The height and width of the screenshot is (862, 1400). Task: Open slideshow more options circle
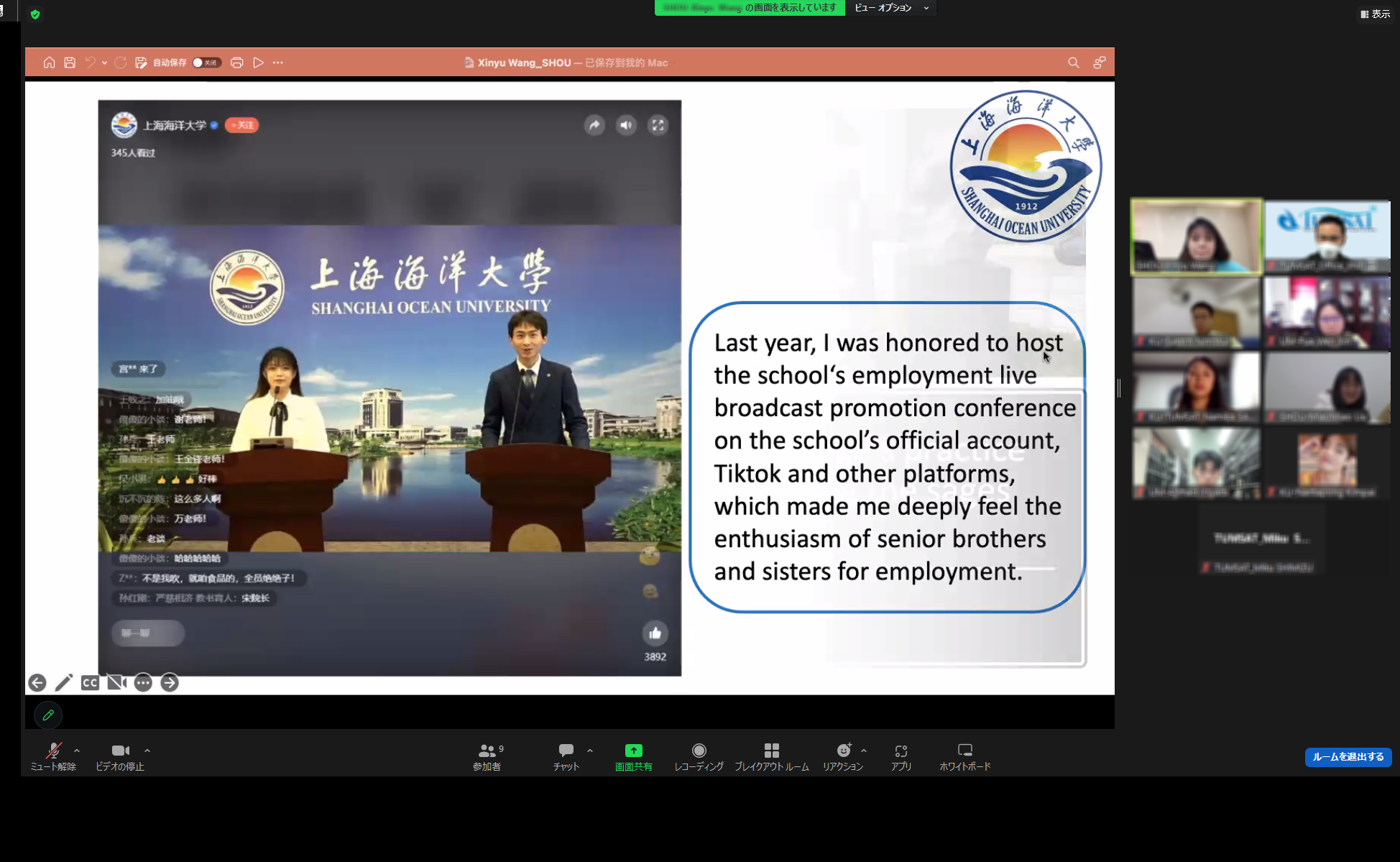(143, 682)
